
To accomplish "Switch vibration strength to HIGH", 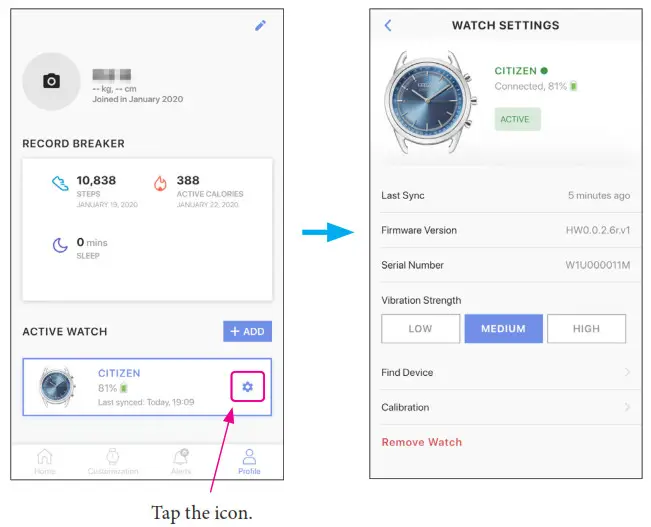I will (x=586, y=328).
